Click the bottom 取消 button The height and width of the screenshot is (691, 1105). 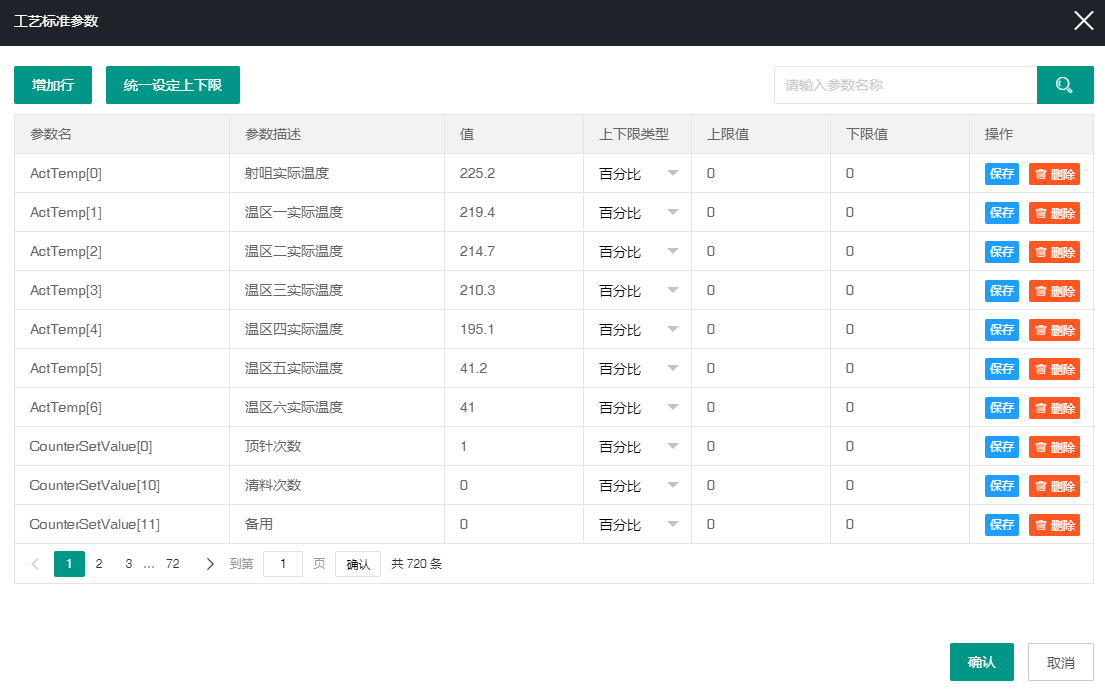pos(1060,661)
